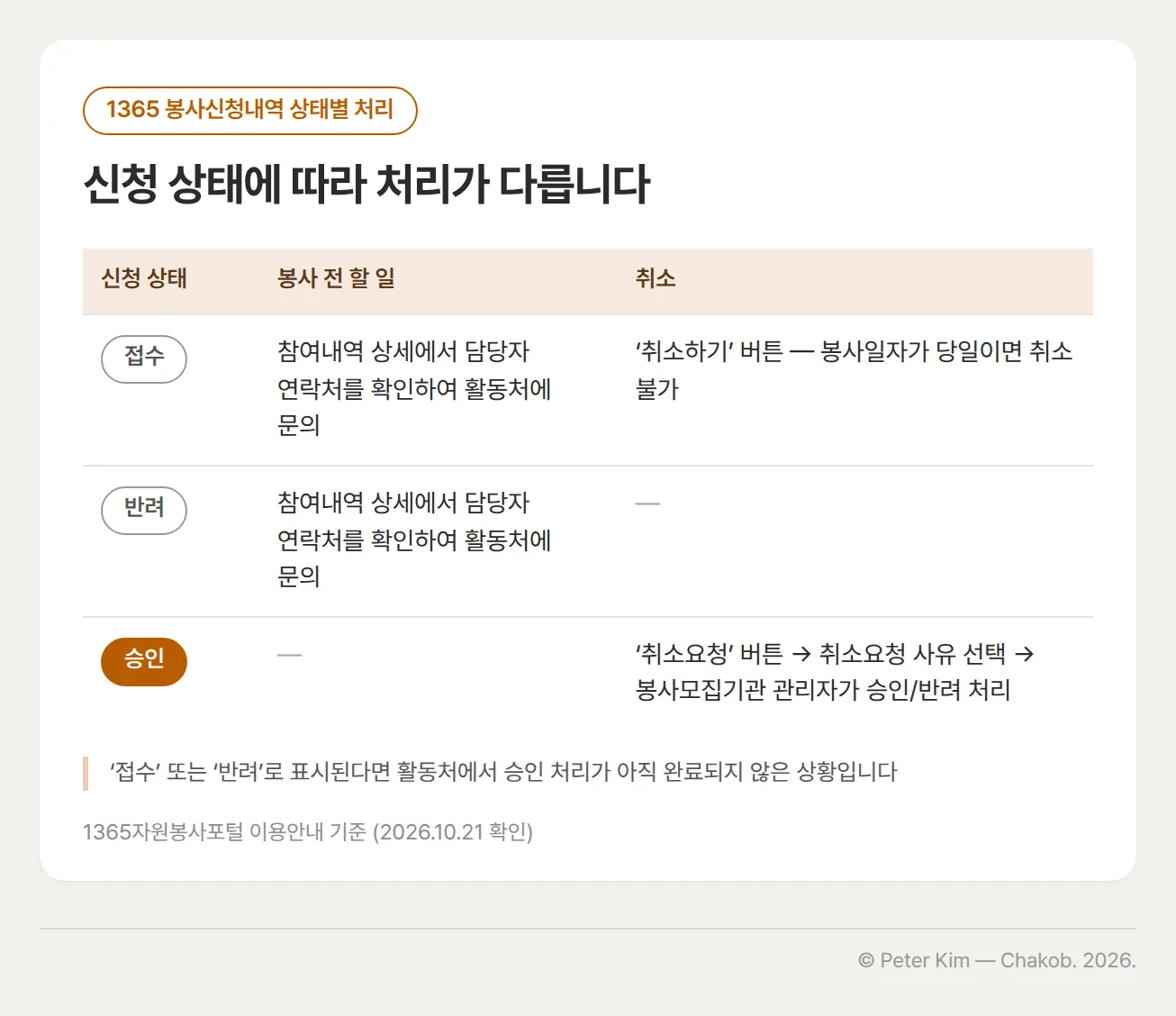Click the '취소하기' 버튼 cancel text in 접수 row
The height and width of the screenshot is (1016, 1176).
[x=854, y=370]
